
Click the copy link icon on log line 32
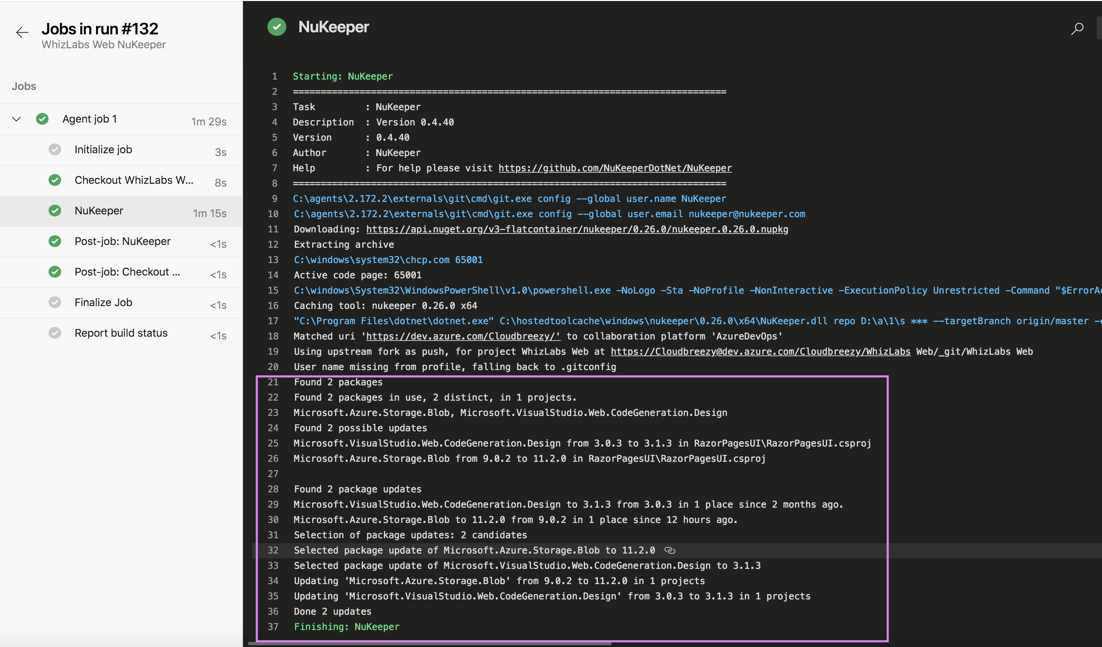click(x=670, y=550)
